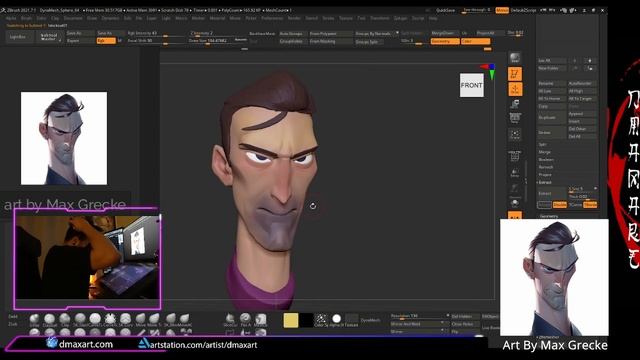Screen dimensions: 640x360
Task: Click the DynaMesh Resolution slider
Action: click(x=419, y=316)
